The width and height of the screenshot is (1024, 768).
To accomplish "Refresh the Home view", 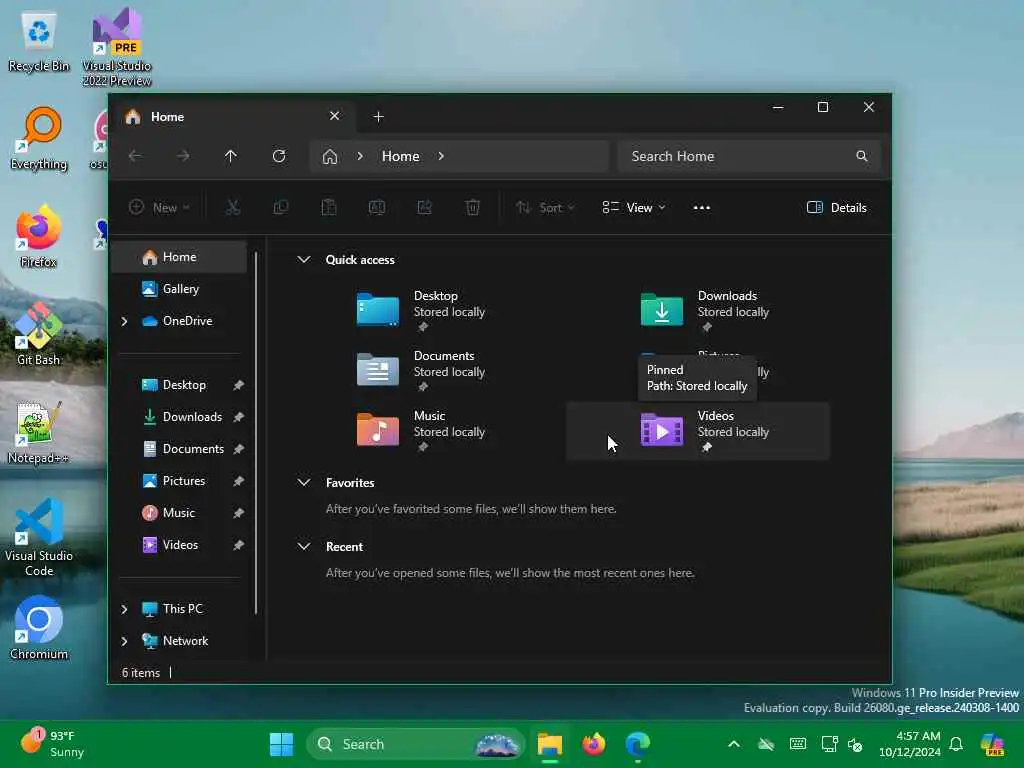I will coord(279,156).
